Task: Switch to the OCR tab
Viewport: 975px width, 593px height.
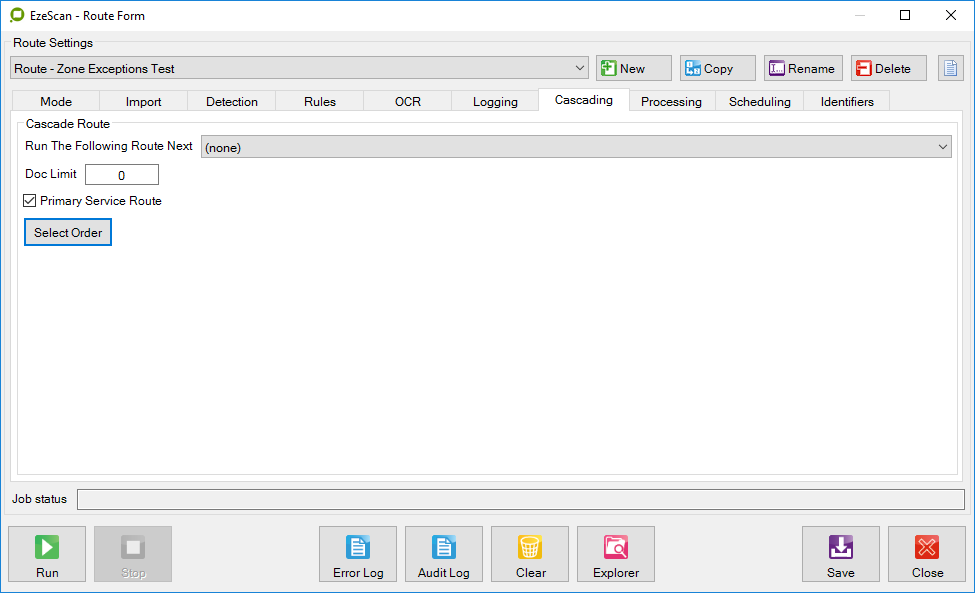Action: click(408, 101)
